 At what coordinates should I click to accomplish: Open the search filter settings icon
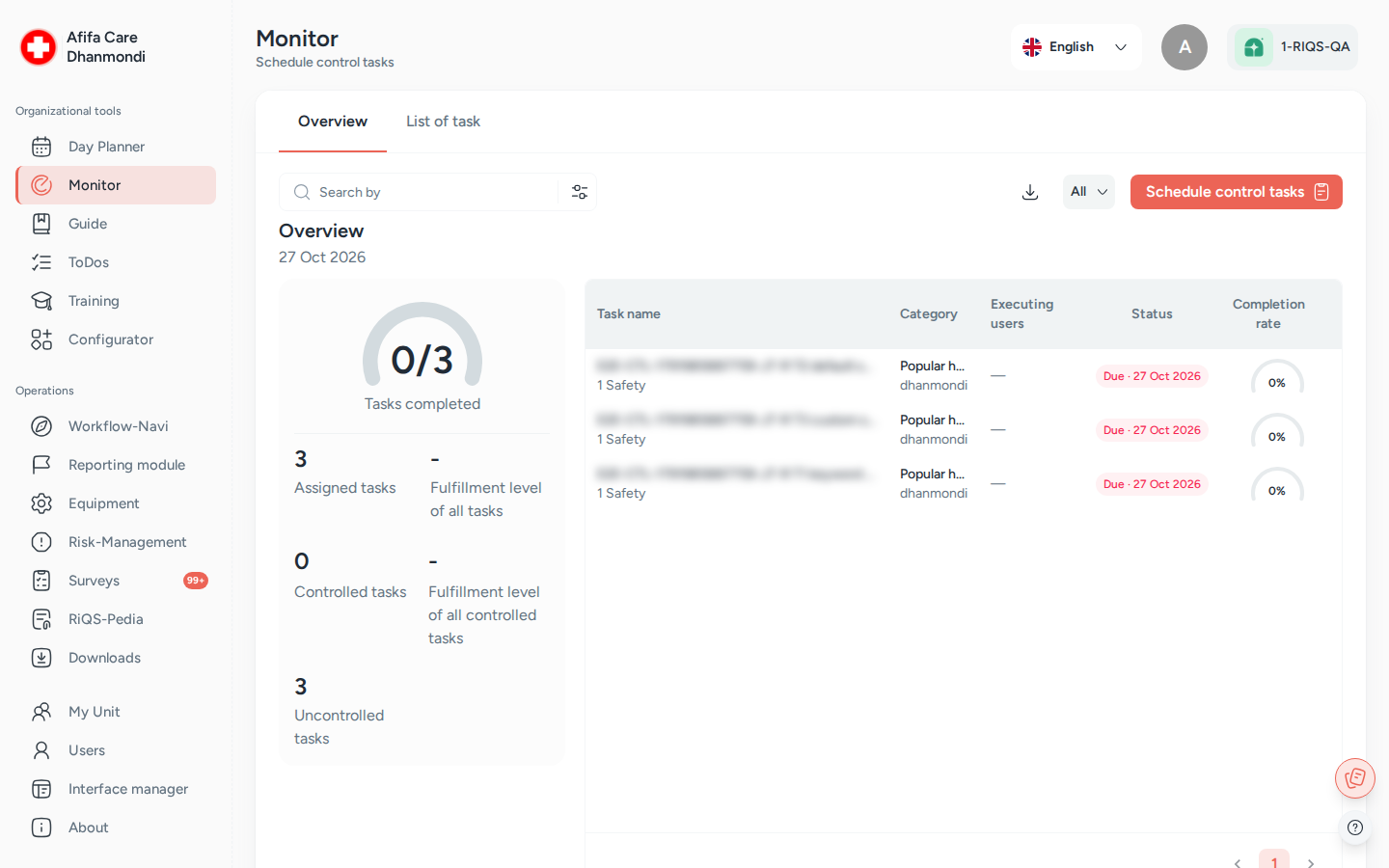[580, 192]
